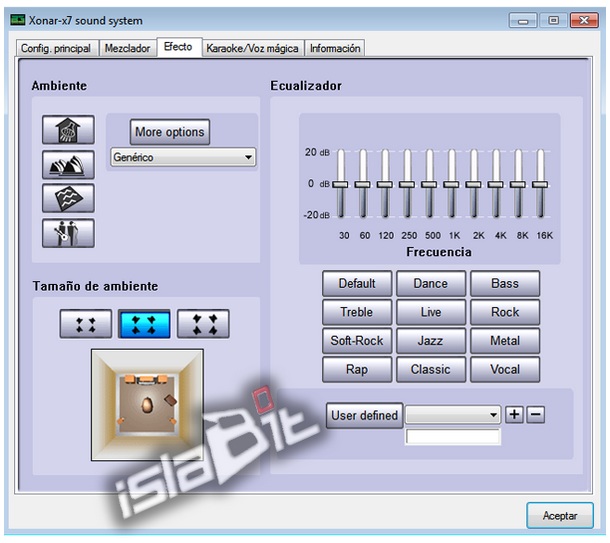Apply the Vocal equalizer preset
This screenshot has height=543, width=610.
[x=505, y=369]
